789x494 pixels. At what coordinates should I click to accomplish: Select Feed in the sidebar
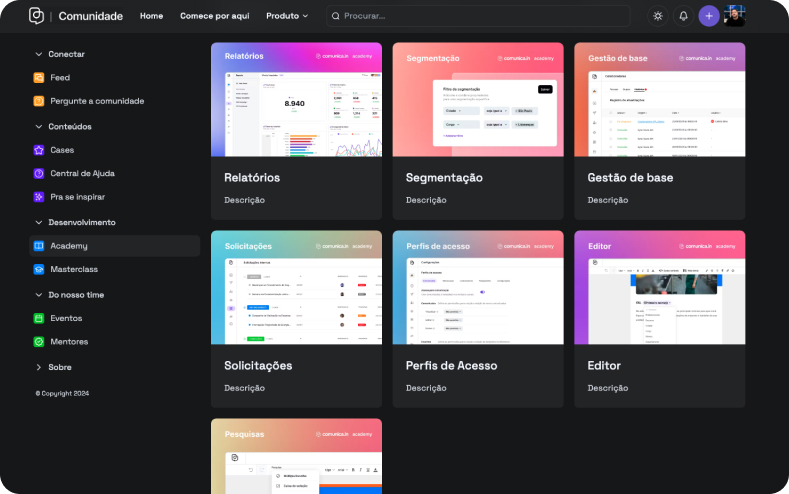60,77
